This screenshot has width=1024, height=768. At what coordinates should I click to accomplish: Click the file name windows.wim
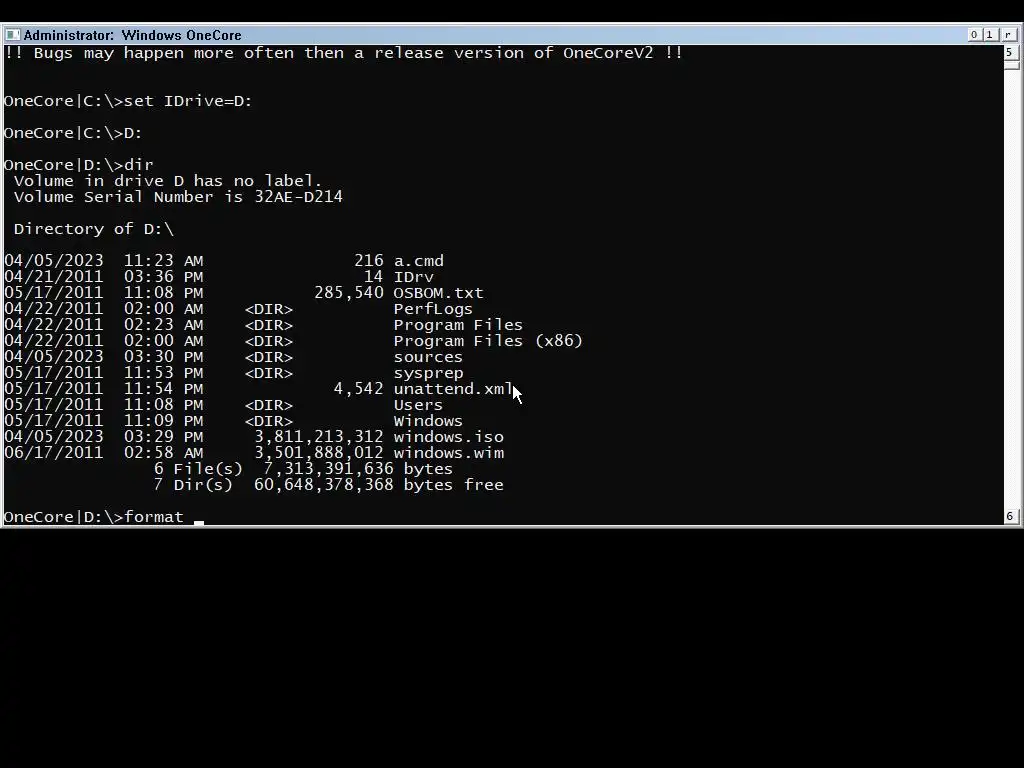point(449,453)
